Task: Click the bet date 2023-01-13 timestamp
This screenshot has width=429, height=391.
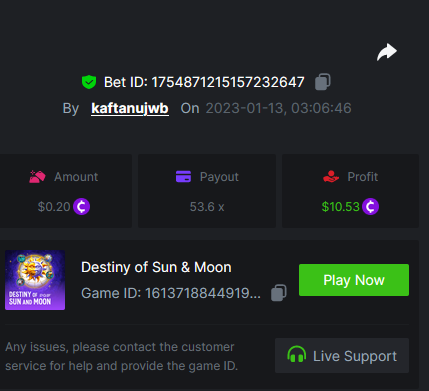Action: pos(278,108)
